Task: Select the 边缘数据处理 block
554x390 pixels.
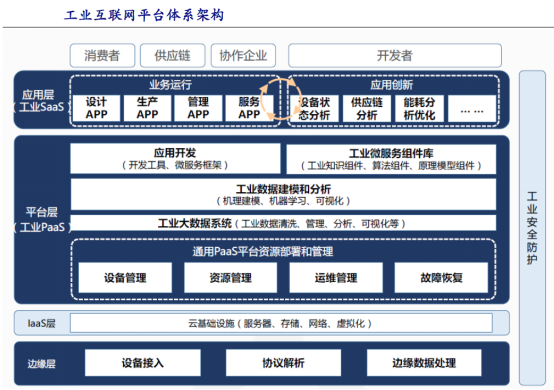Action: 424,363
